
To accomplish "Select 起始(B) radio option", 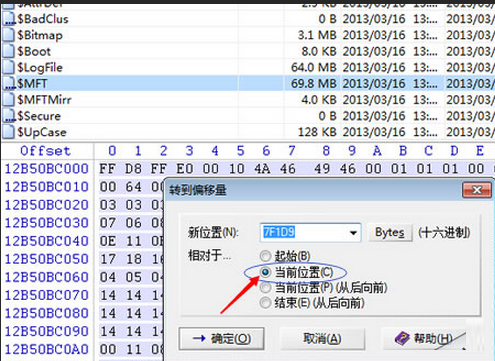I will 265,256.
